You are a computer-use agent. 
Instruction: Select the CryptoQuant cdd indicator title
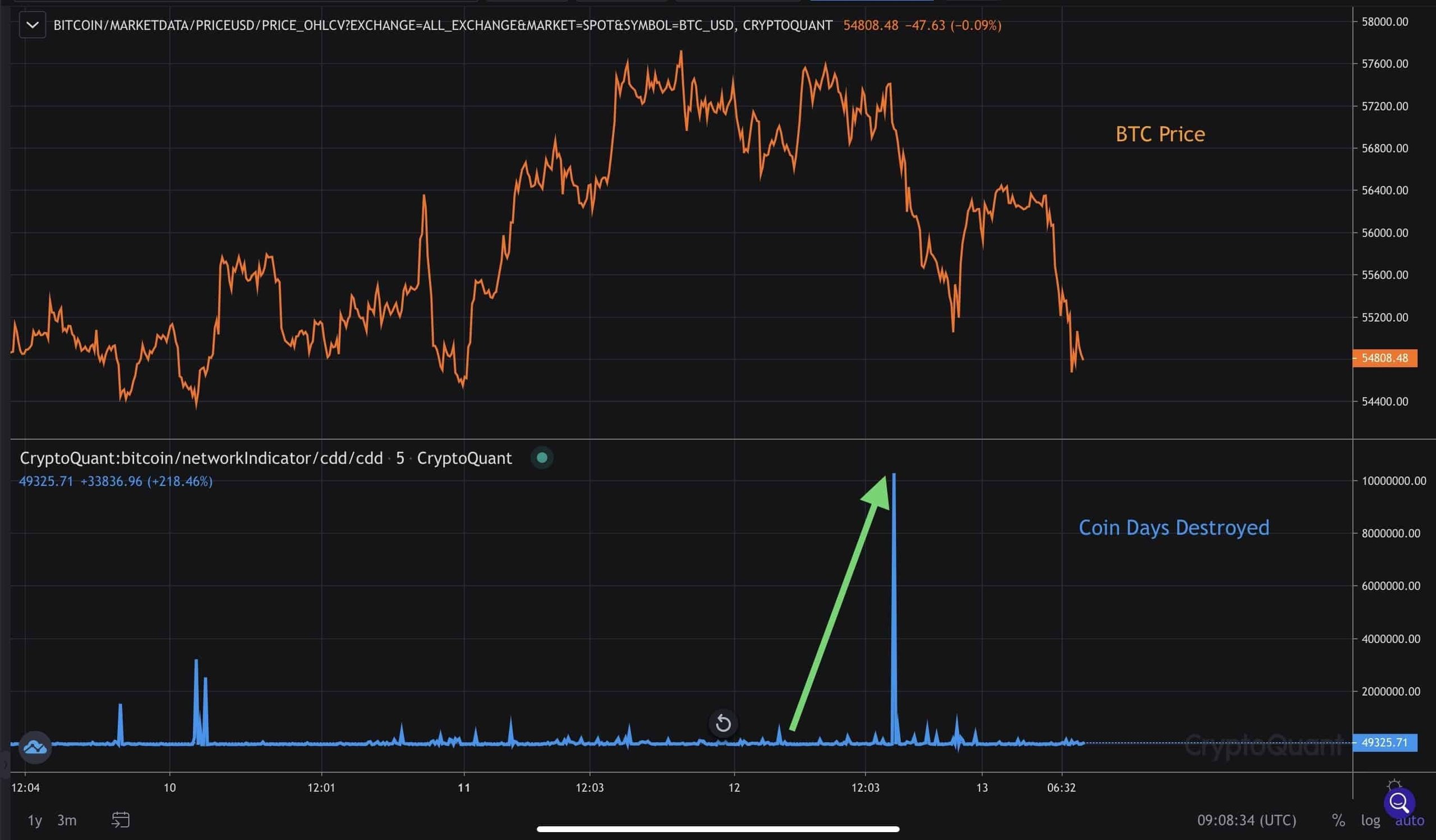tap(265, 458)
